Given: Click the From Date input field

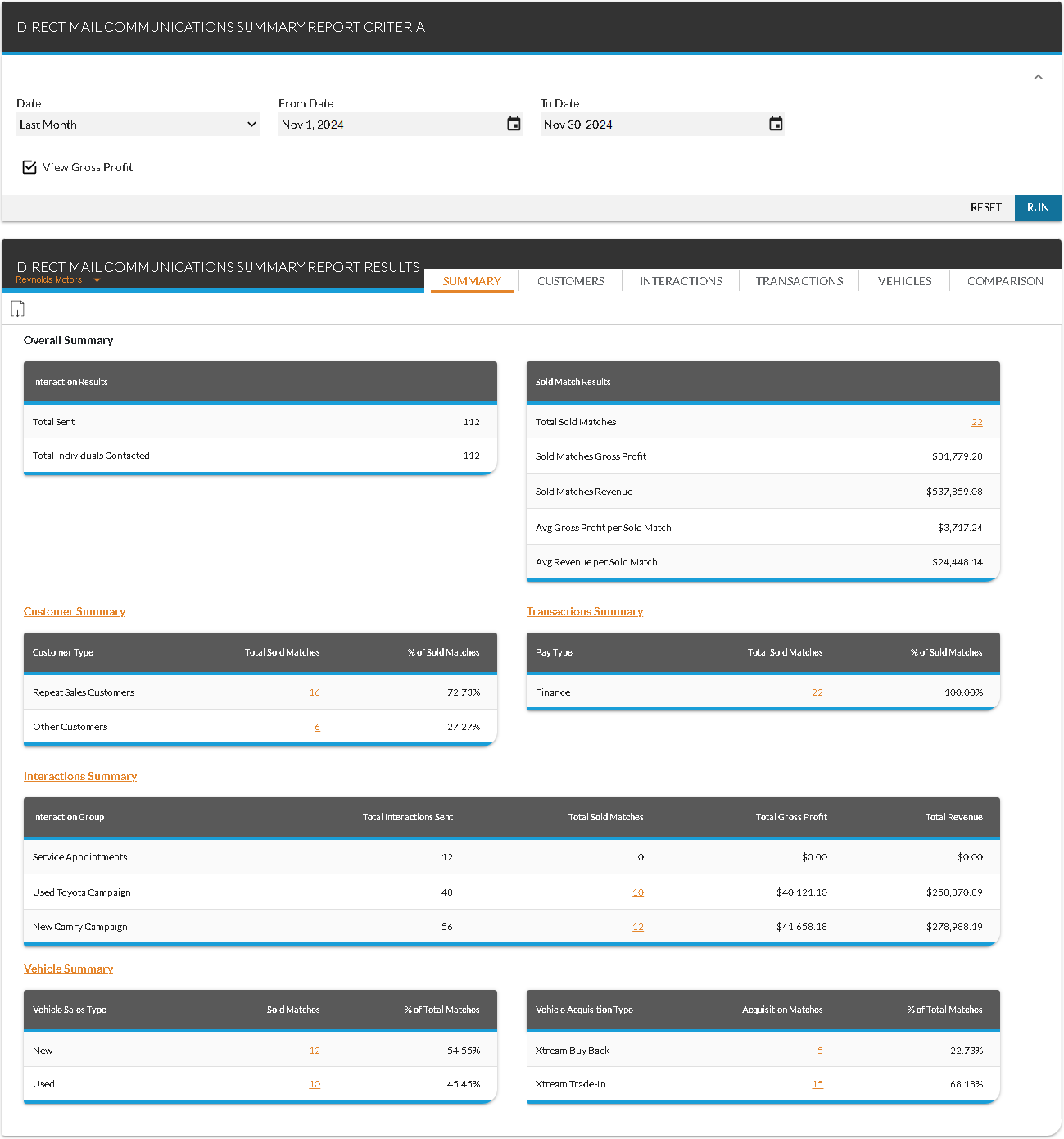Looking at the screenshot, I should 389,125.
